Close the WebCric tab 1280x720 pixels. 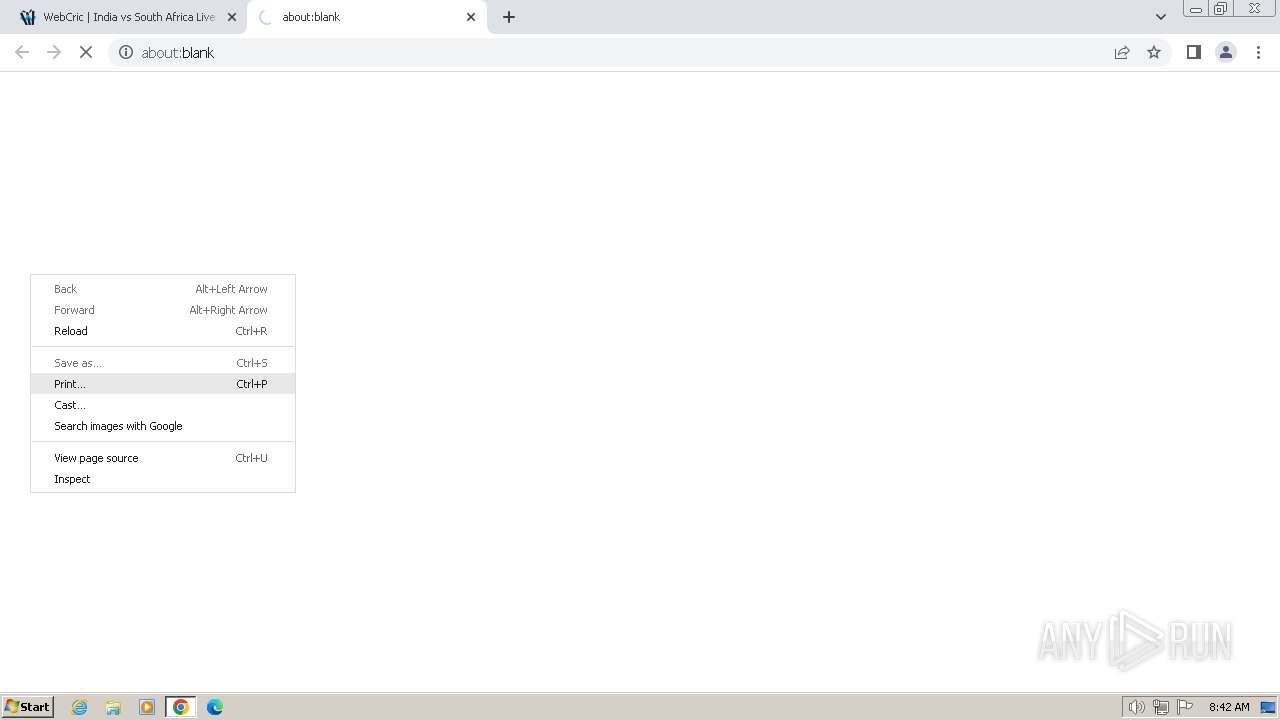(x=232, y=17)
